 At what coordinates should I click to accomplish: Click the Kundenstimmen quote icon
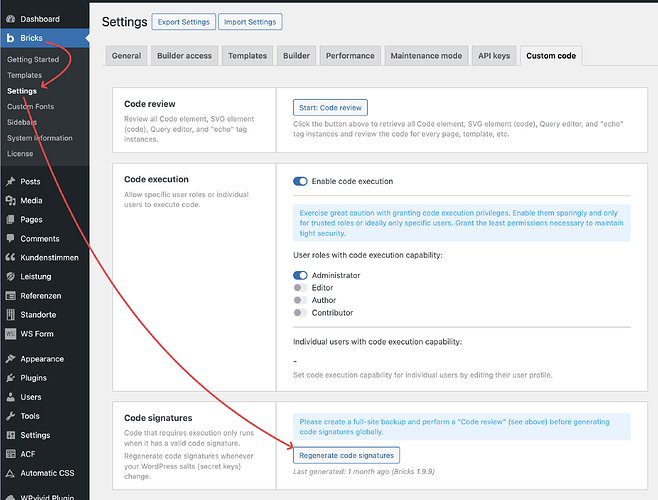click(10, 257)
